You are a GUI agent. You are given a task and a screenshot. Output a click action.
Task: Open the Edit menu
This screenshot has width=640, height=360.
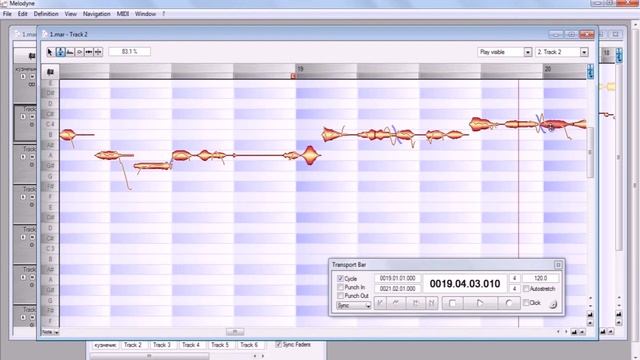[22, 14]
